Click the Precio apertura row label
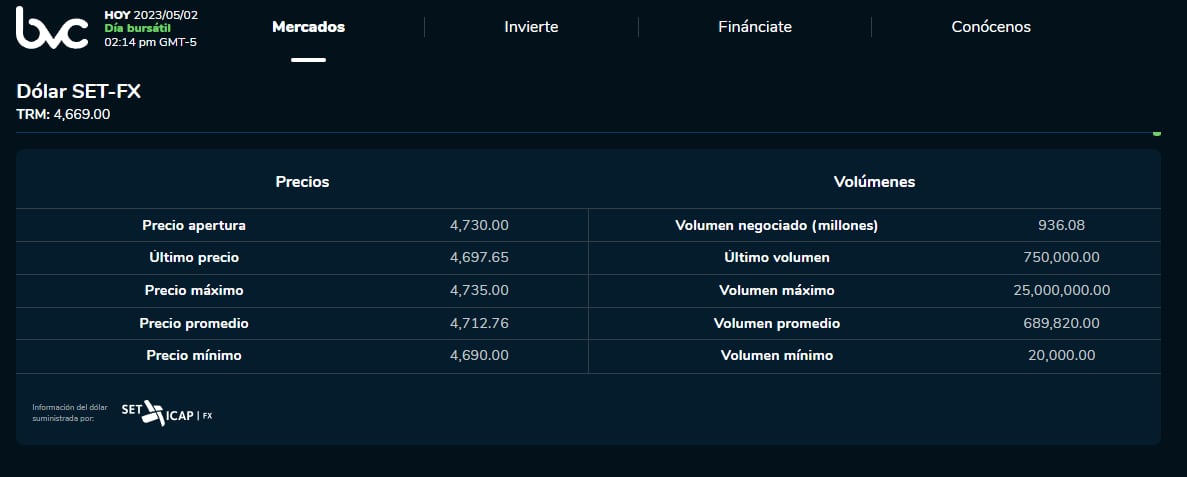 [x=194, y=225]
